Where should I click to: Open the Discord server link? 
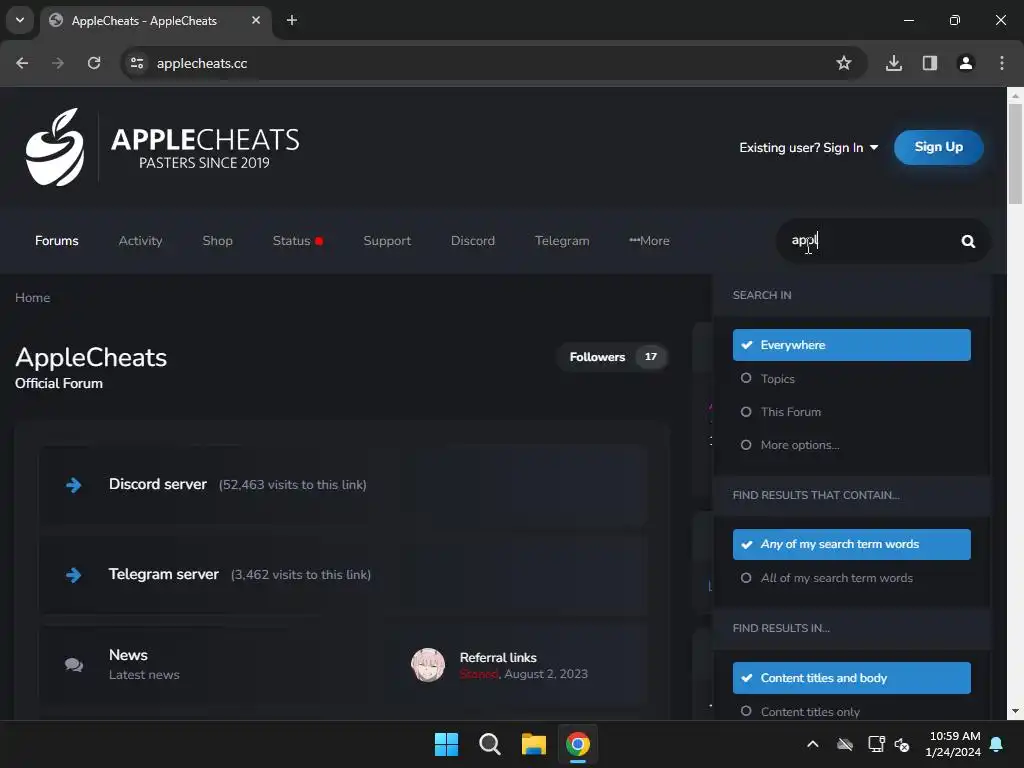pyautogui.click(x=157, y=485)
